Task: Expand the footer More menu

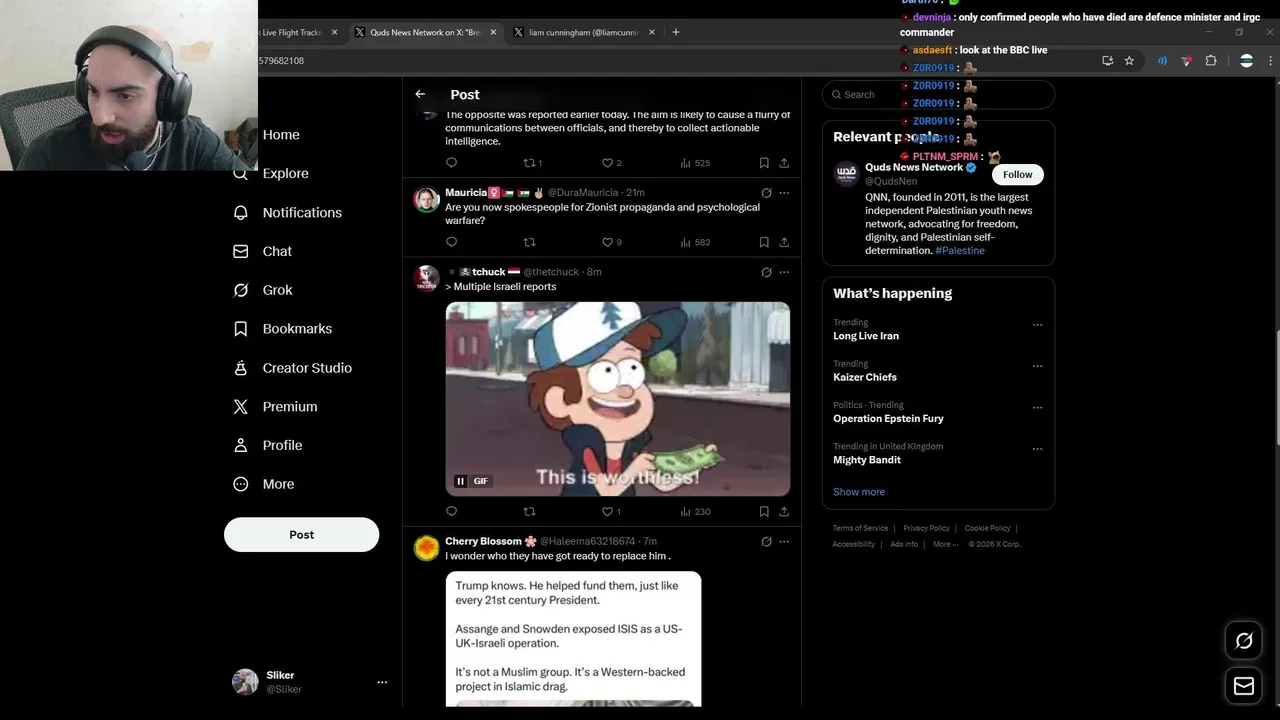Action: click(945, 544)
